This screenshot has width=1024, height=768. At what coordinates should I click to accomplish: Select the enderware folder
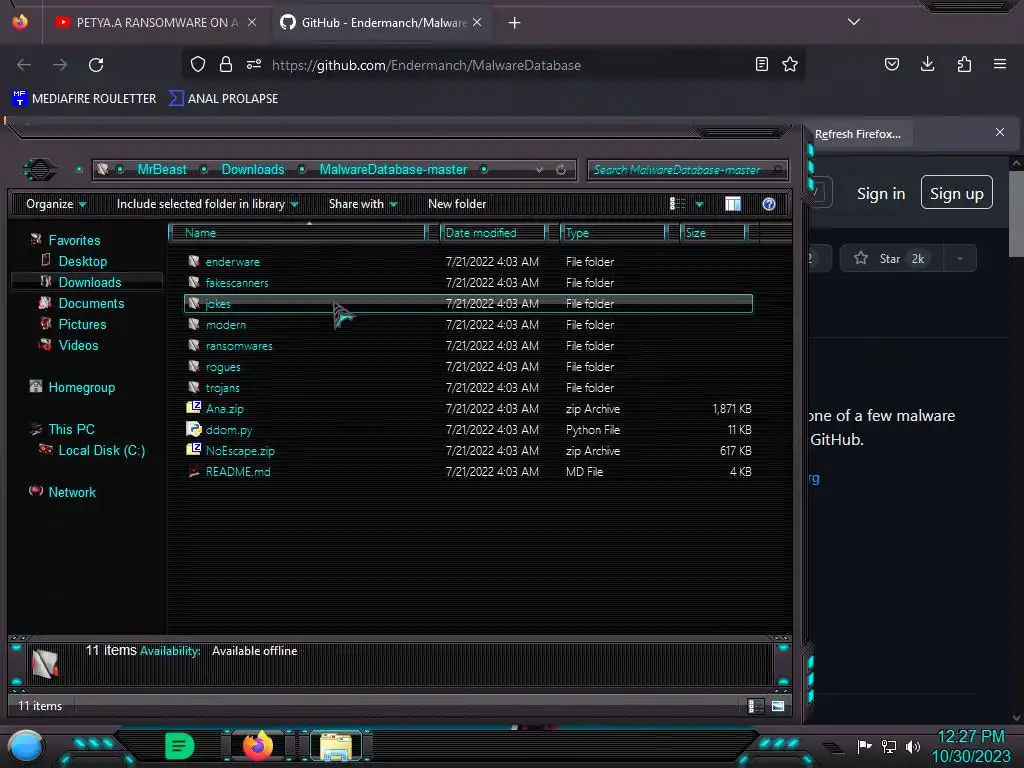tap(468, 262)
